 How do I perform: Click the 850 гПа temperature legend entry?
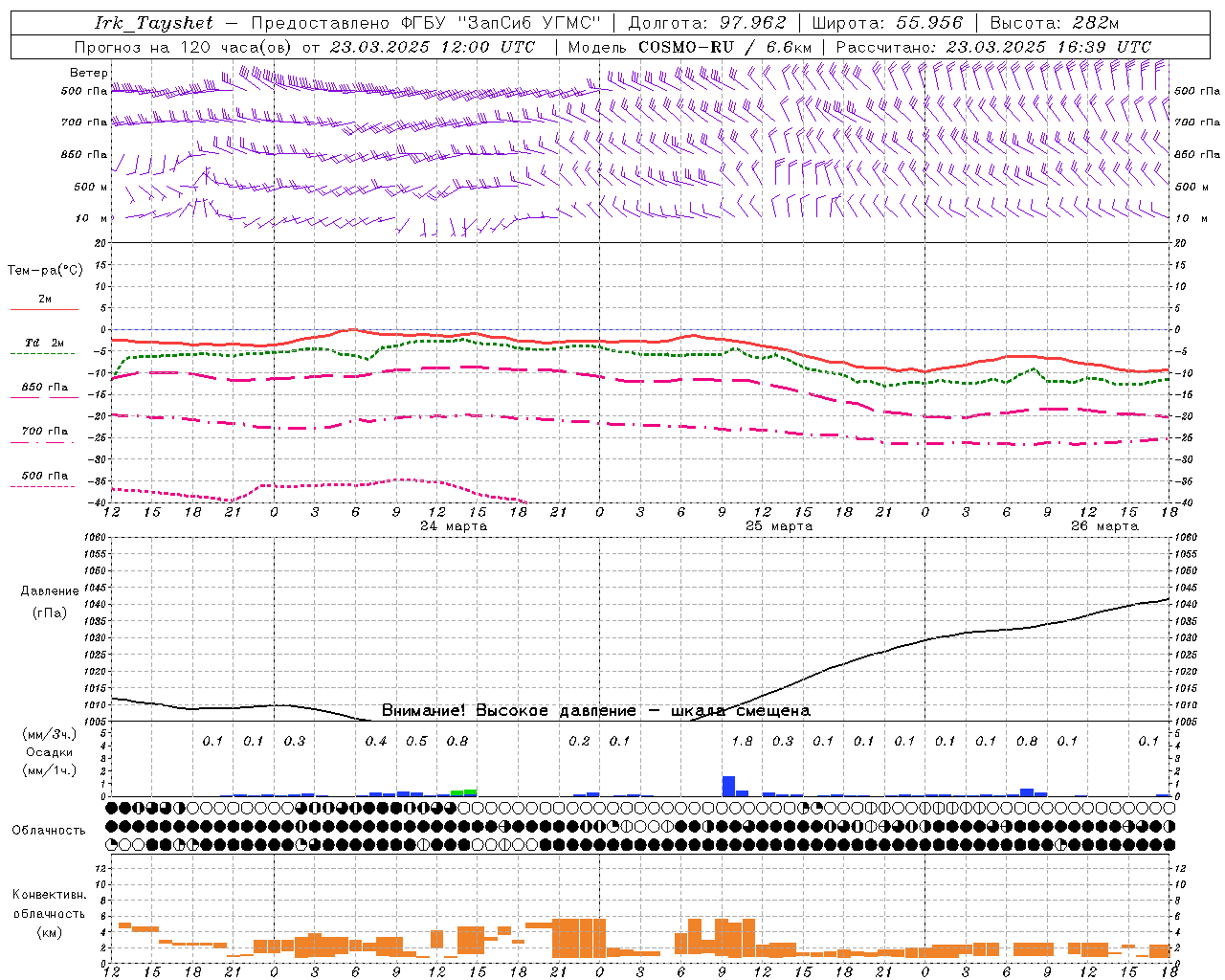pos(45,388)
